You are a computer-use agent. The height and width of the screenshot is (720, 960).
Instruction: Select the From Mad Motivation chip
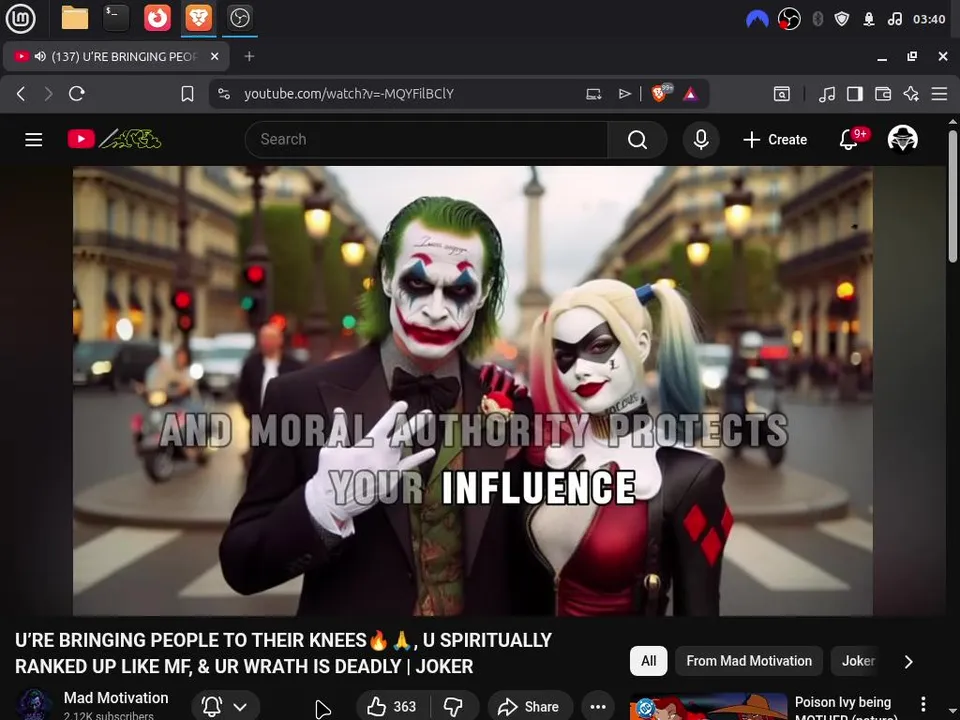(x=749, y=661)
